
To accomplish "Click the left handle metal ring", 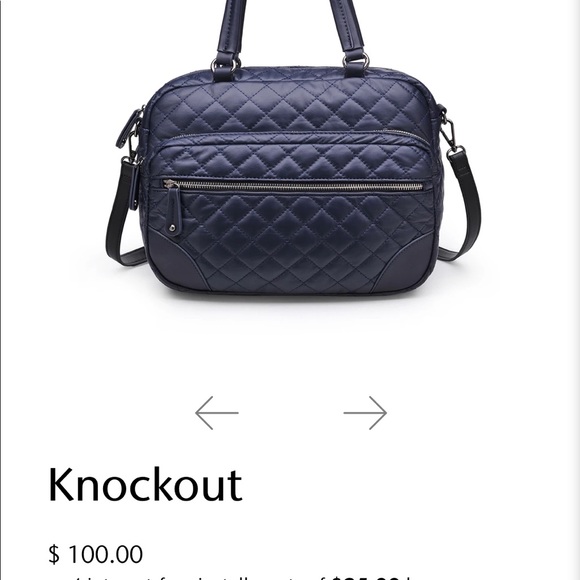I will click(226, 64).
